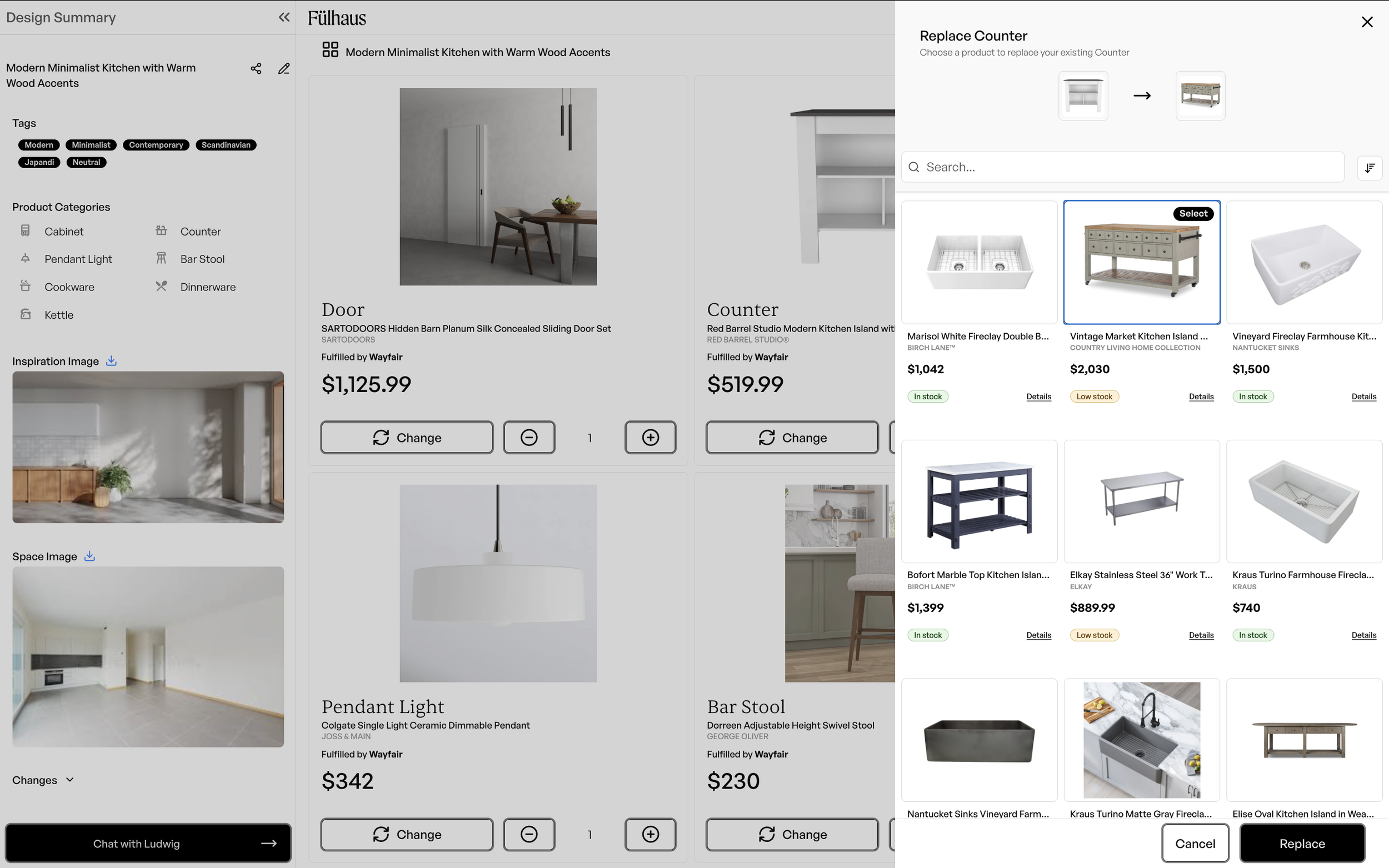1389x868 pixels.
Task: Select the Cabinet product category icon
Action: (x=25, y=230)
